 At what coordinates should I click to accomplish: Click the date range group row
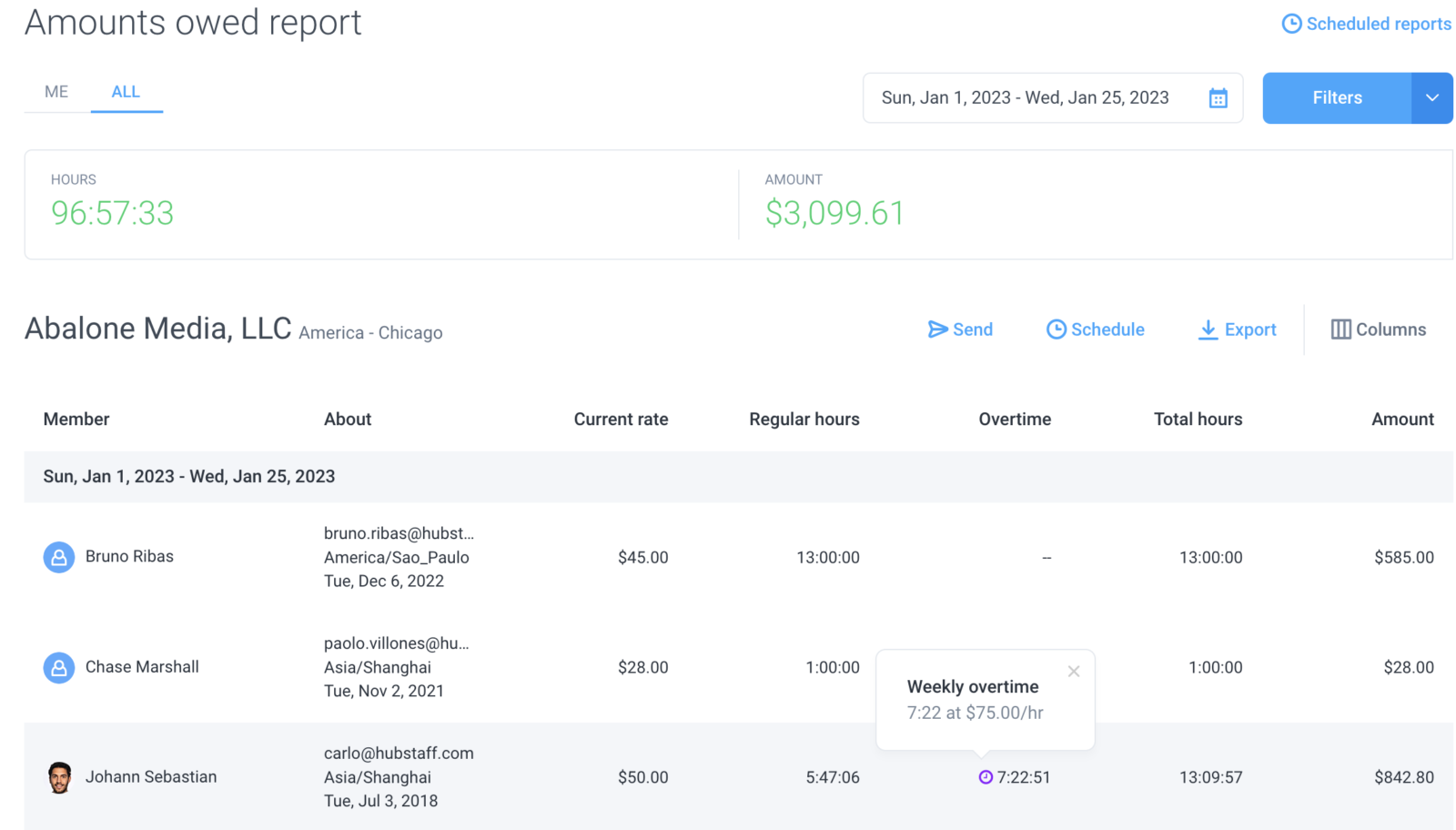(739, 477)
